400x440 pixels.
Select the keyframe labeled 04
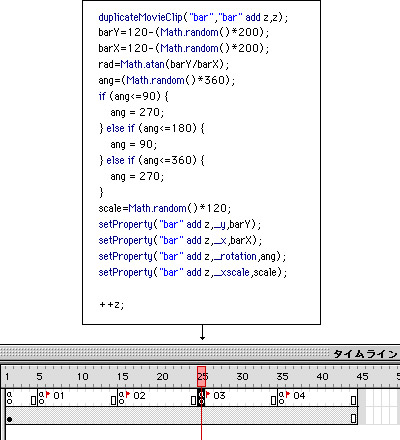(281, 398)
